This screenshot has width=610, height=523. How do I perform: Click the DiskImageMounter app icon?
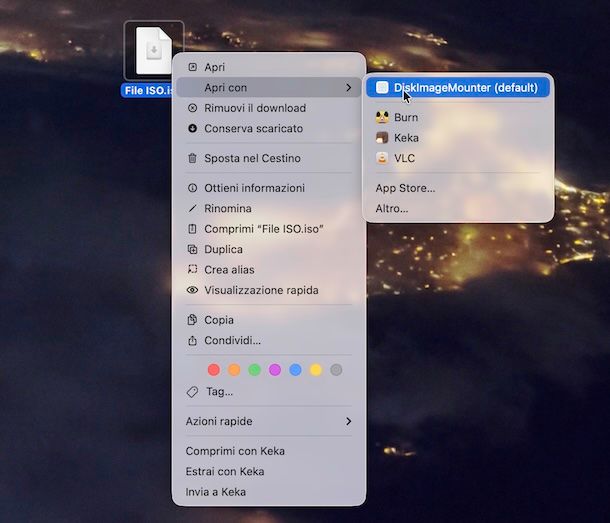[x=382, y=88]
